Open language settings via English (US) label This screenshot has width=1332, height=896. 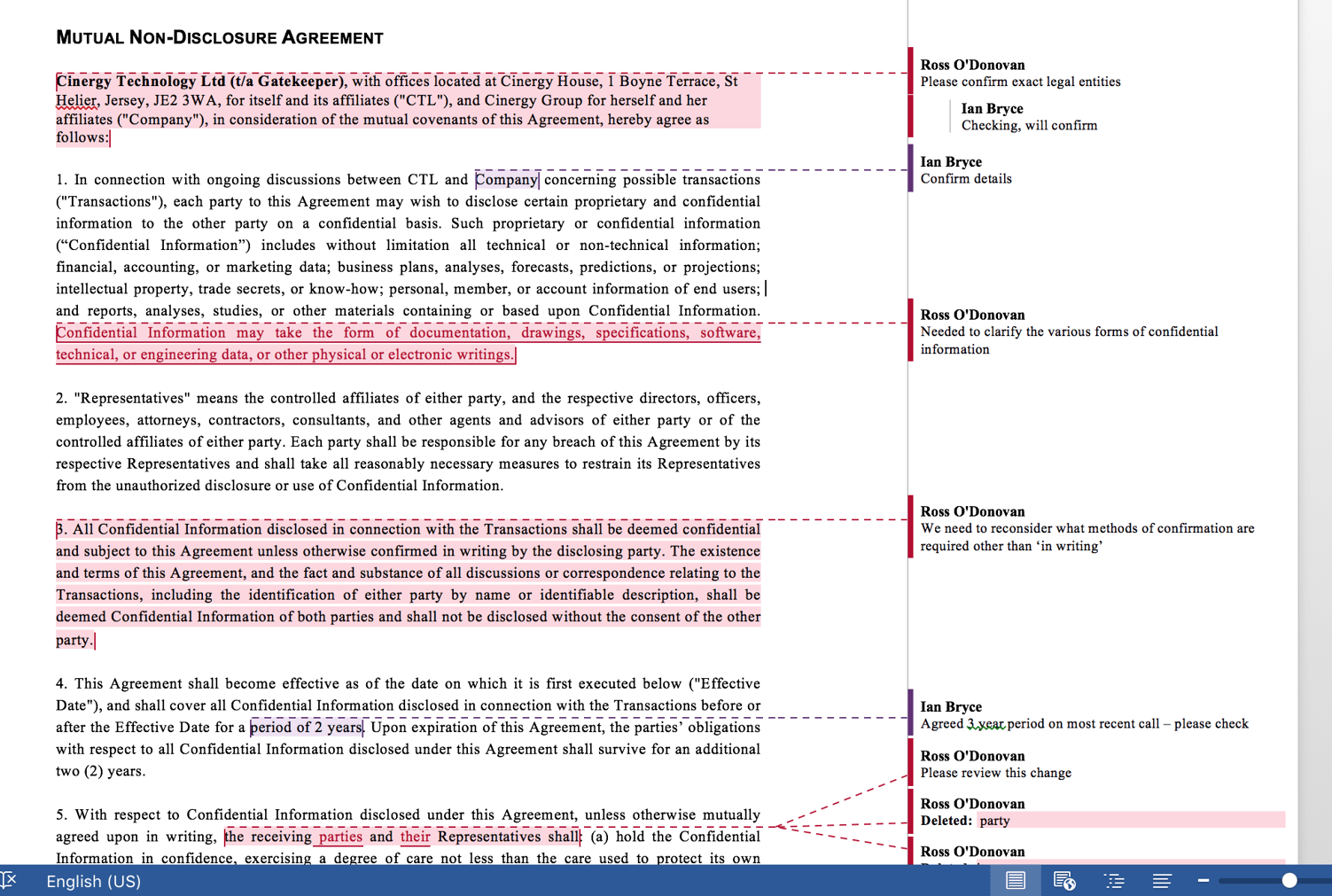(93, 880)
